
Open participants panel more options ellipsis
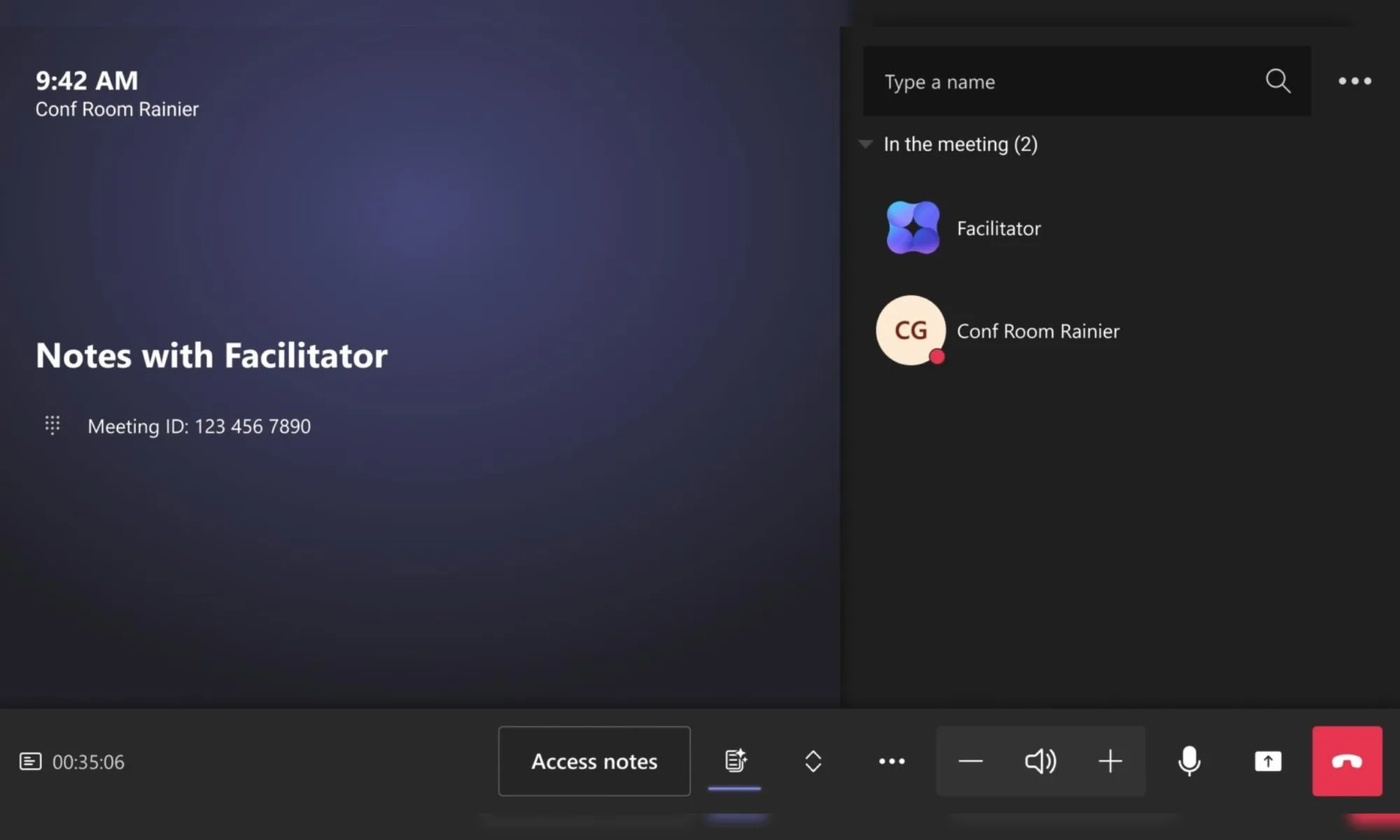click(x=1354, y=81)
